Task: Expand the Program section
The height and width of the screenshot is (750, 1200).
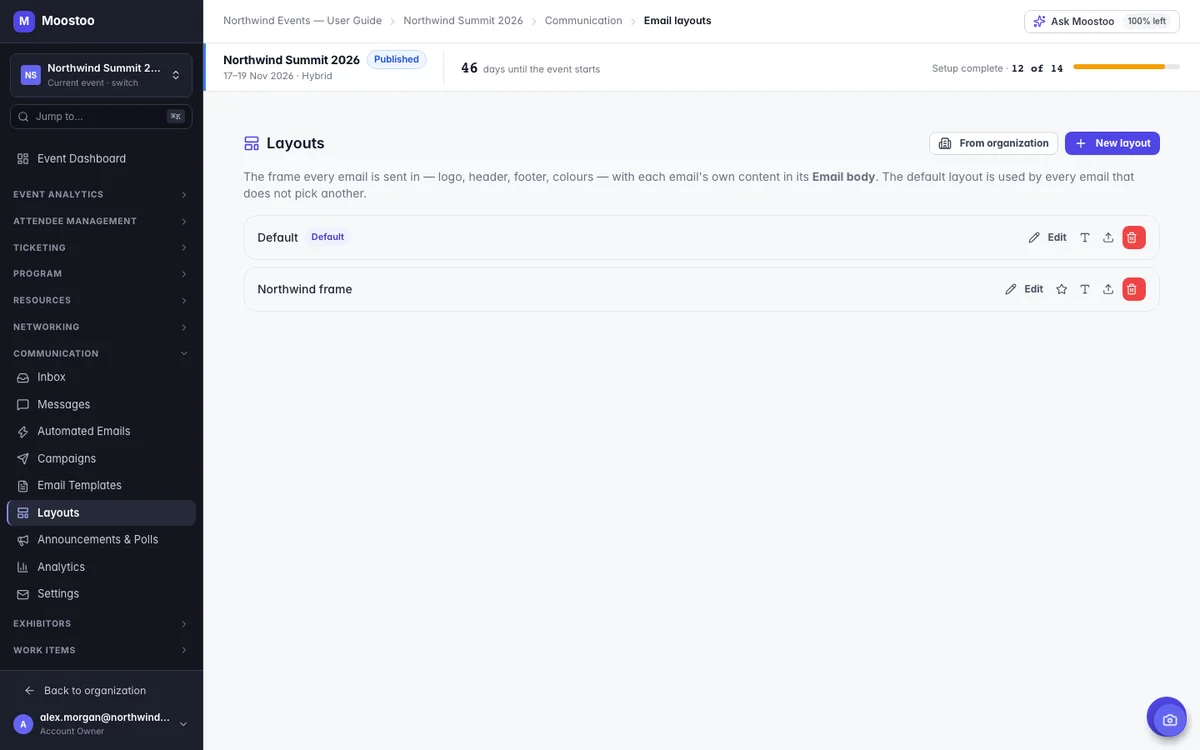Action: [101, 273]
